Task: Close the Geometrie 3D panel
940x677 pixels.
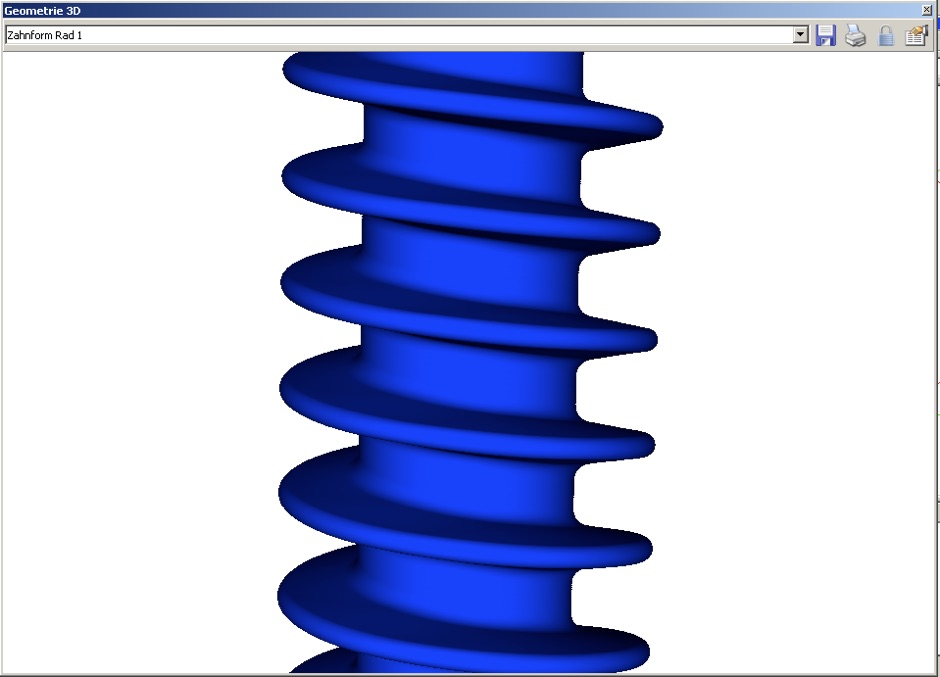Action: click(x=926, y=10)
